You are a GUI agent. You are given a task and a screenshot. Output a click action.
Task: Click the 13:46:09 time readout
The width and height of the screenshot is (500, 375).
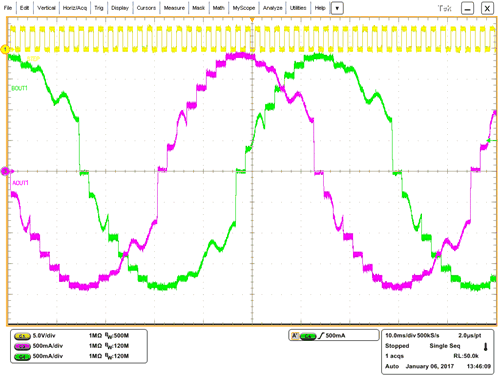tap(479, 366)
